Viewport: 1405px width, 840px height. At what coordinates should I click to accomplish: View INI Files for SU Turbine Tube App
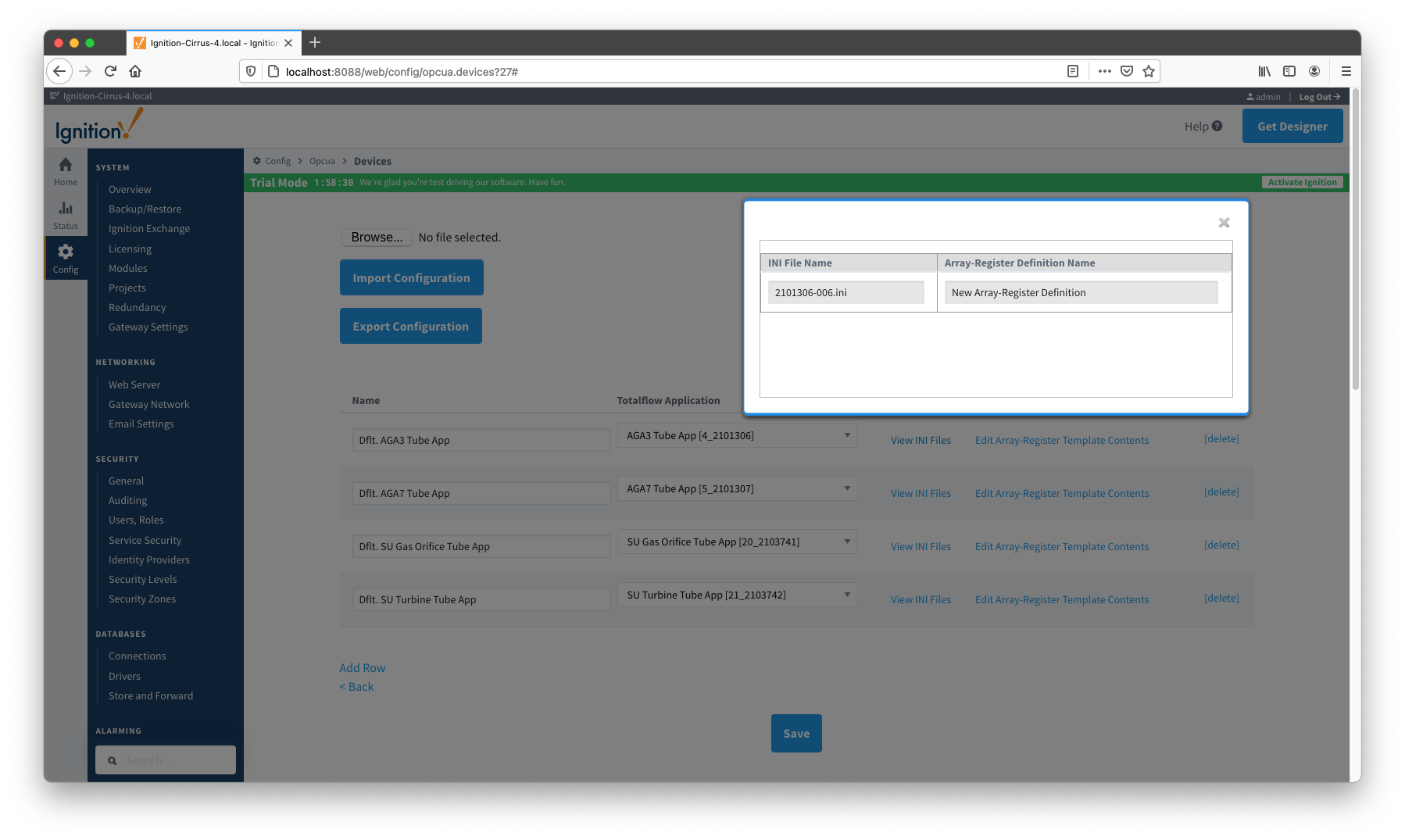(921, 599)
